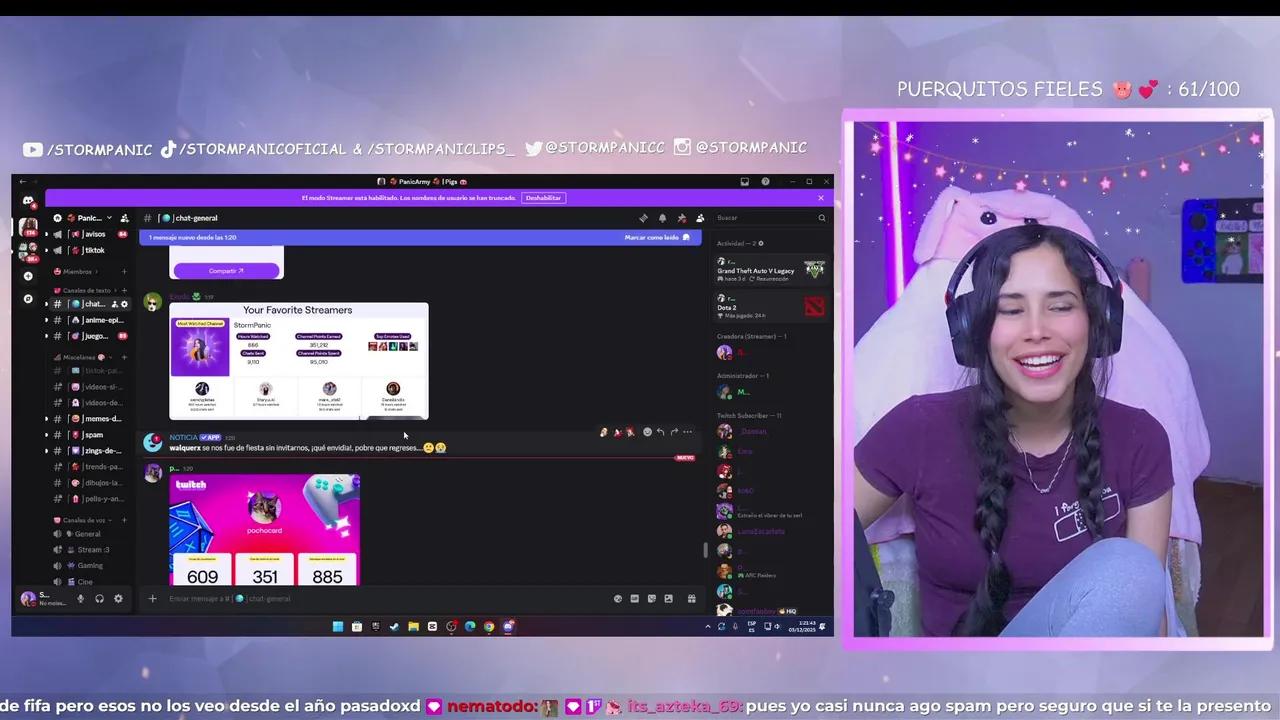Collapse the Miembros category
Image resolution: width=1280 pixels, height=720 pixels.
pos(77,272)
